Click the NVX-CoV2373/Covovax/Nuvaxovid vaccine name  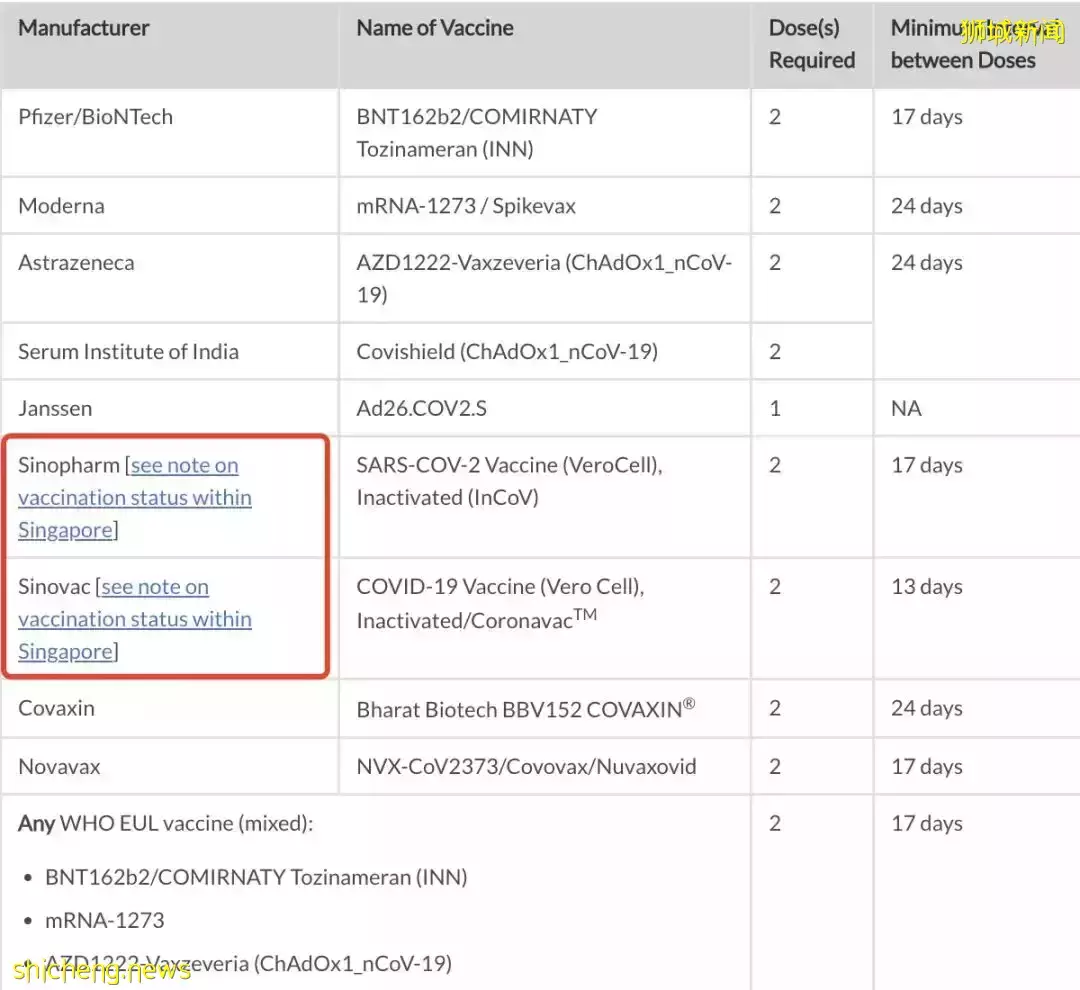(x=526, y=767)
